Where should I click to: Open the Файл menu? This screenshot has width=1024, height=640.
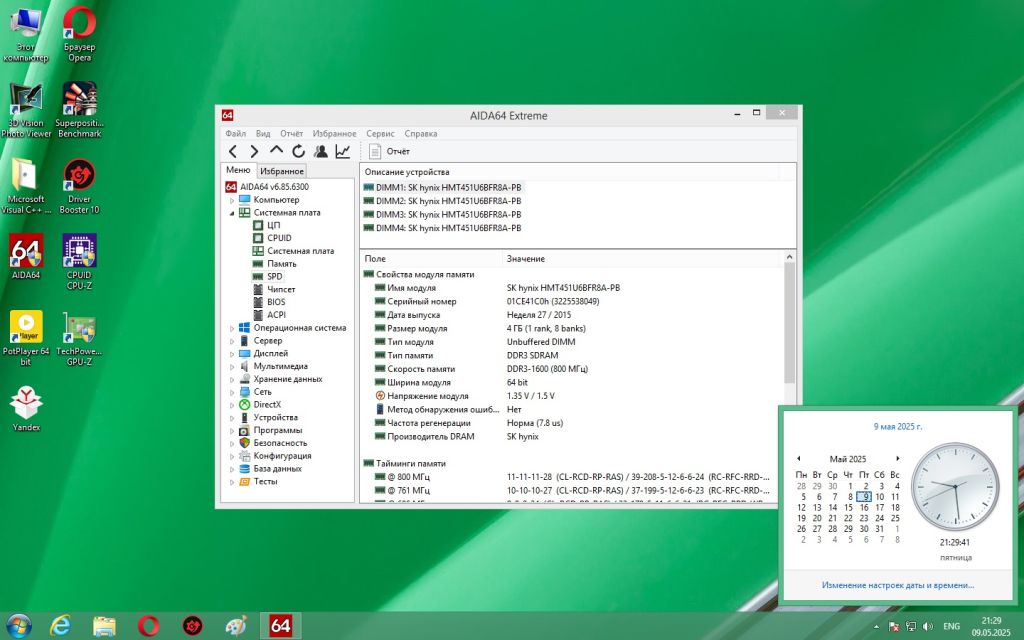click(236, 133)
